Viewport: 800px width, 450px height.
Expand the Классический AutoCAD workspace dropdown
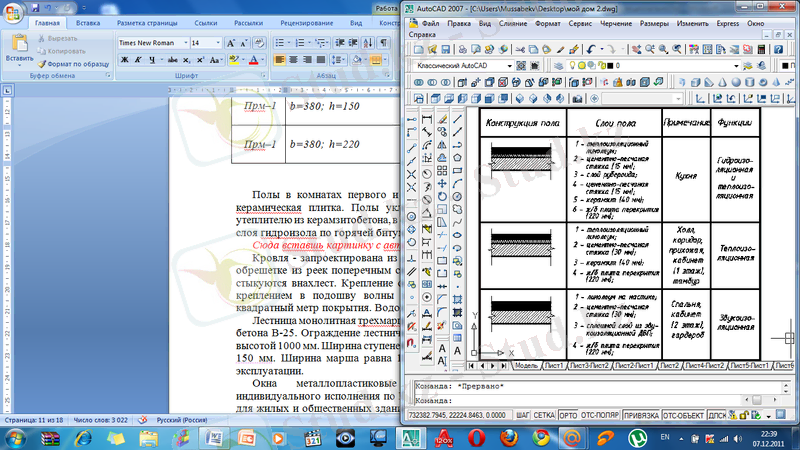click(509, 66)
